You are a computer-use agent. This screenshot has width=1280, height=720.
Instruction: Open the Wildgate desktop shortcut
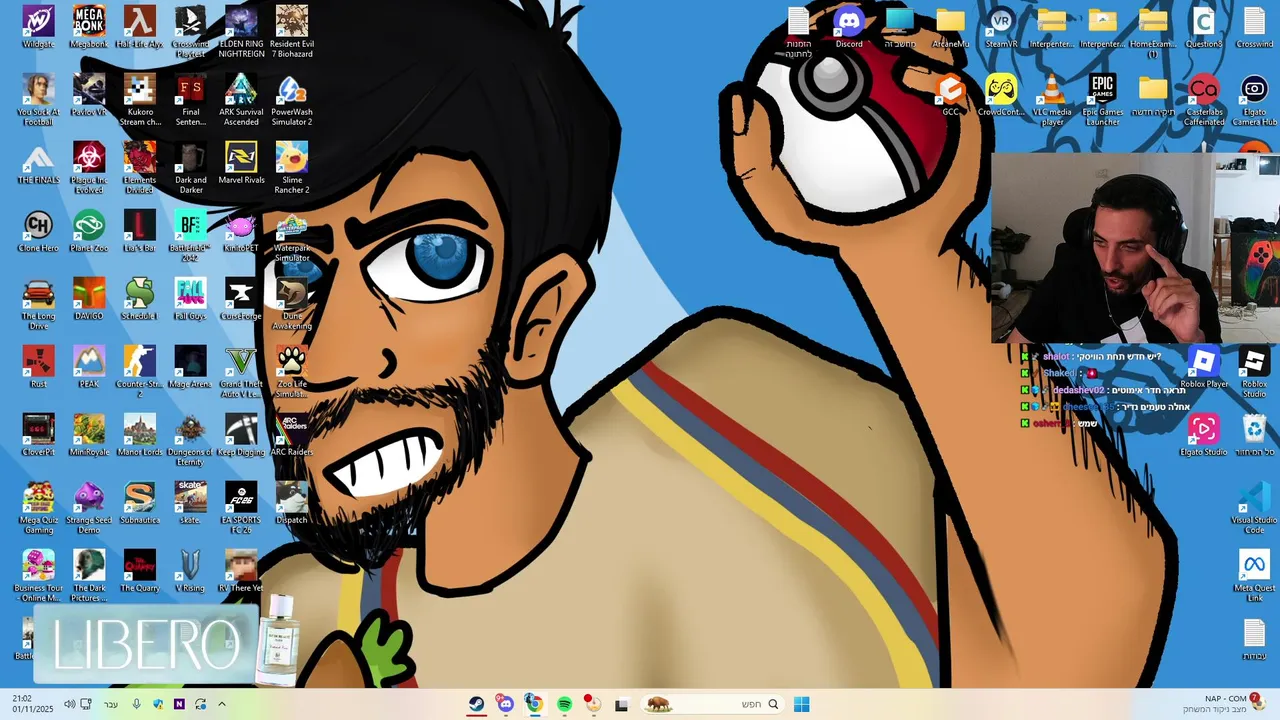click(38, 27)
